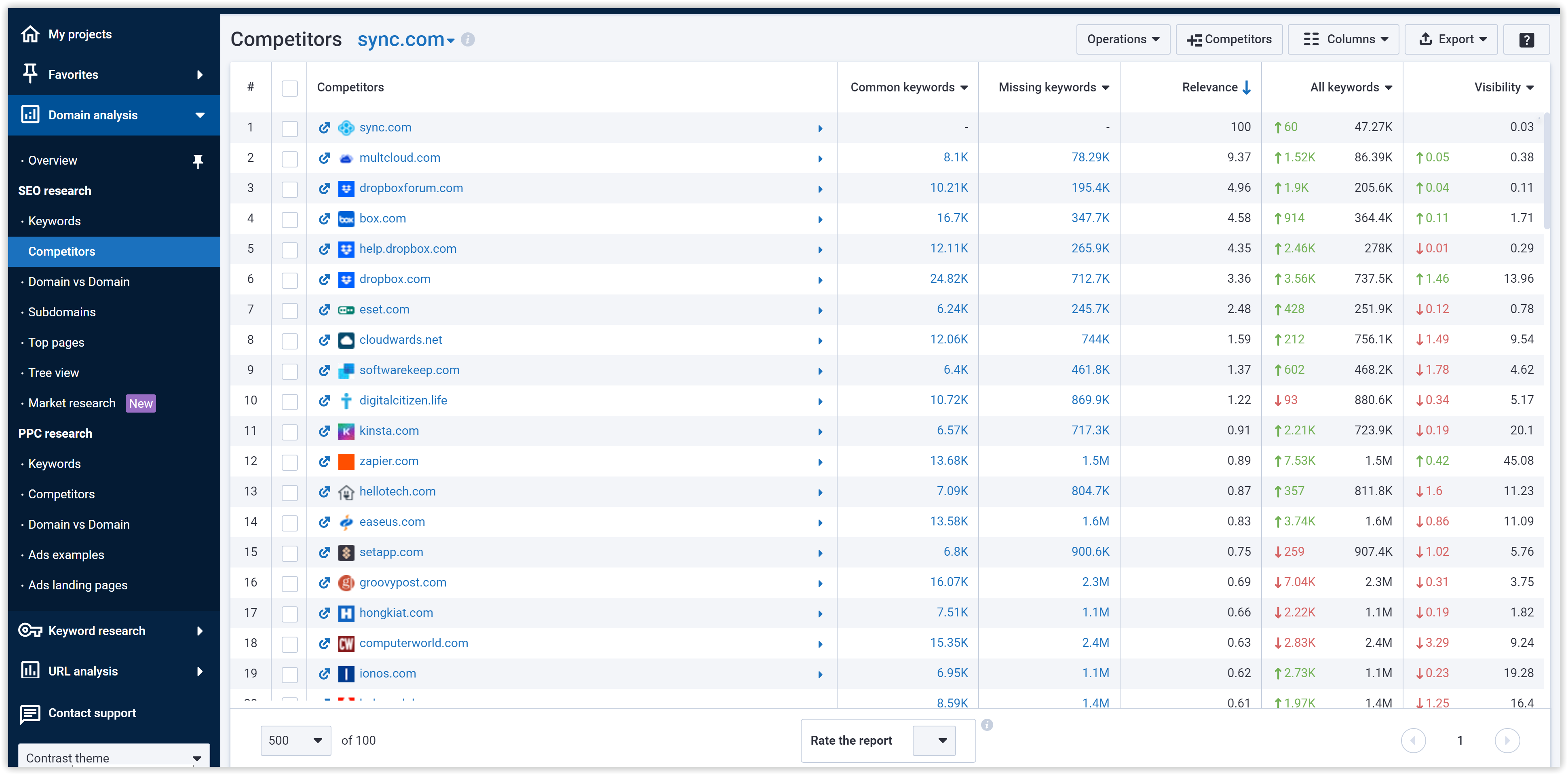Open the help question mark icon

1527,39
